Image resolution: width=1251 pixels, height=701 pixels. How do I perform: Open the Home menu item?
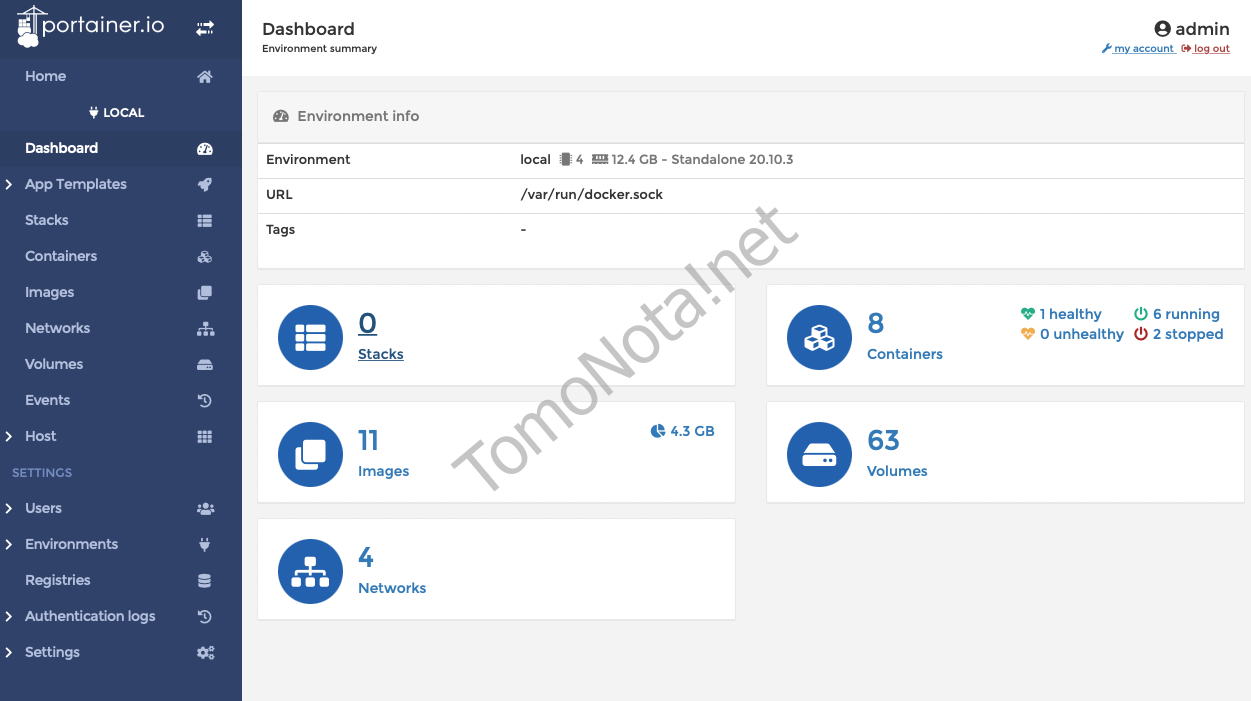pyautogui.click(x=46, y=76)
